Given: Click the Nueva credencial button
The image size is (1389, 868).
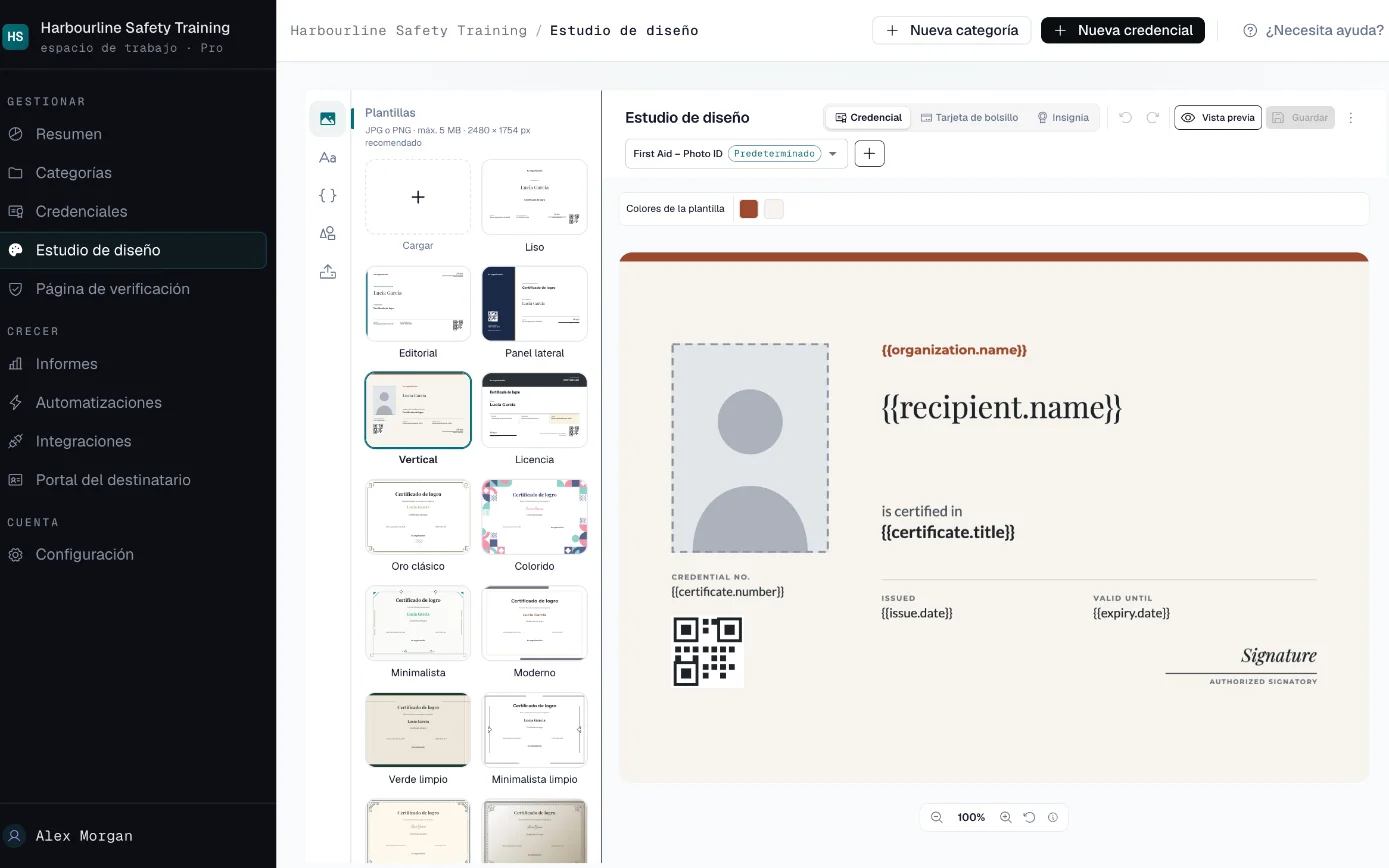Looking at the screenshot, I should (1123, 31).
